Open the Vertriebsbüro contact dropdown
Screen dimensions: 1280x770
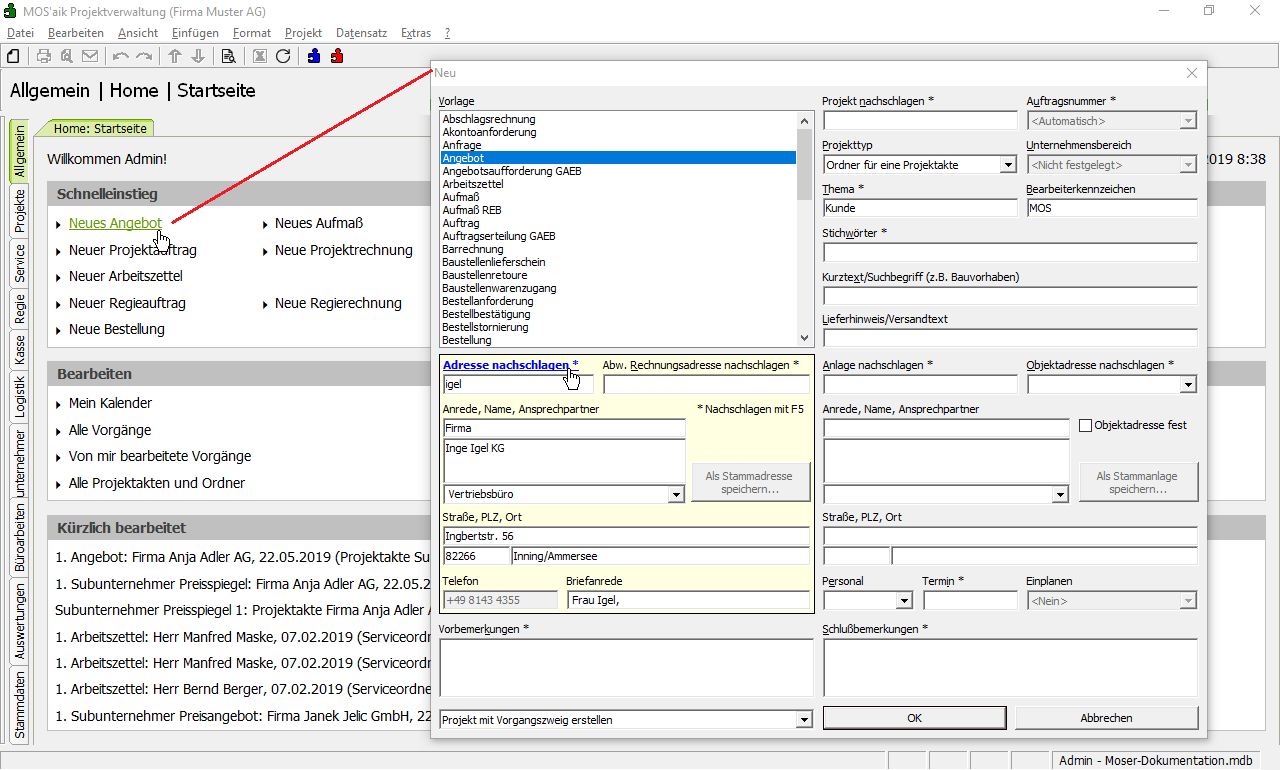click(x=676, y=494)
